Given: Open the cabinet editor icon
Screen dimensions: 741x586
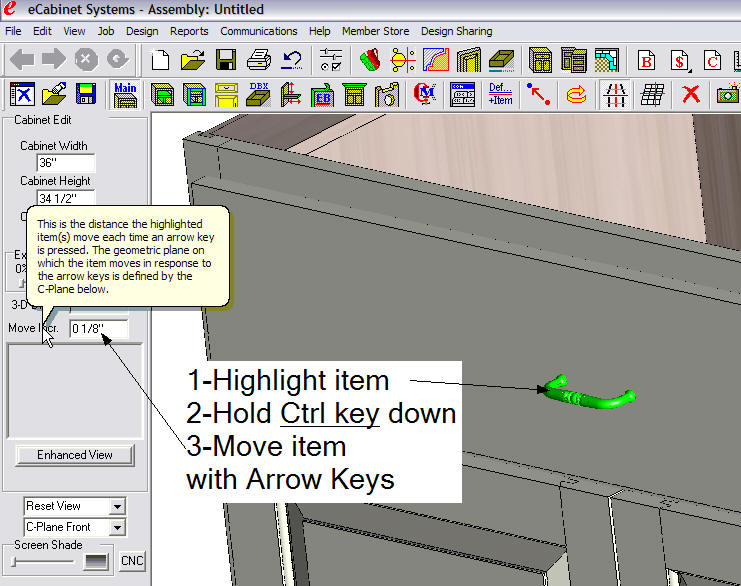Looking at the screenshot, I should coord(540,60).
